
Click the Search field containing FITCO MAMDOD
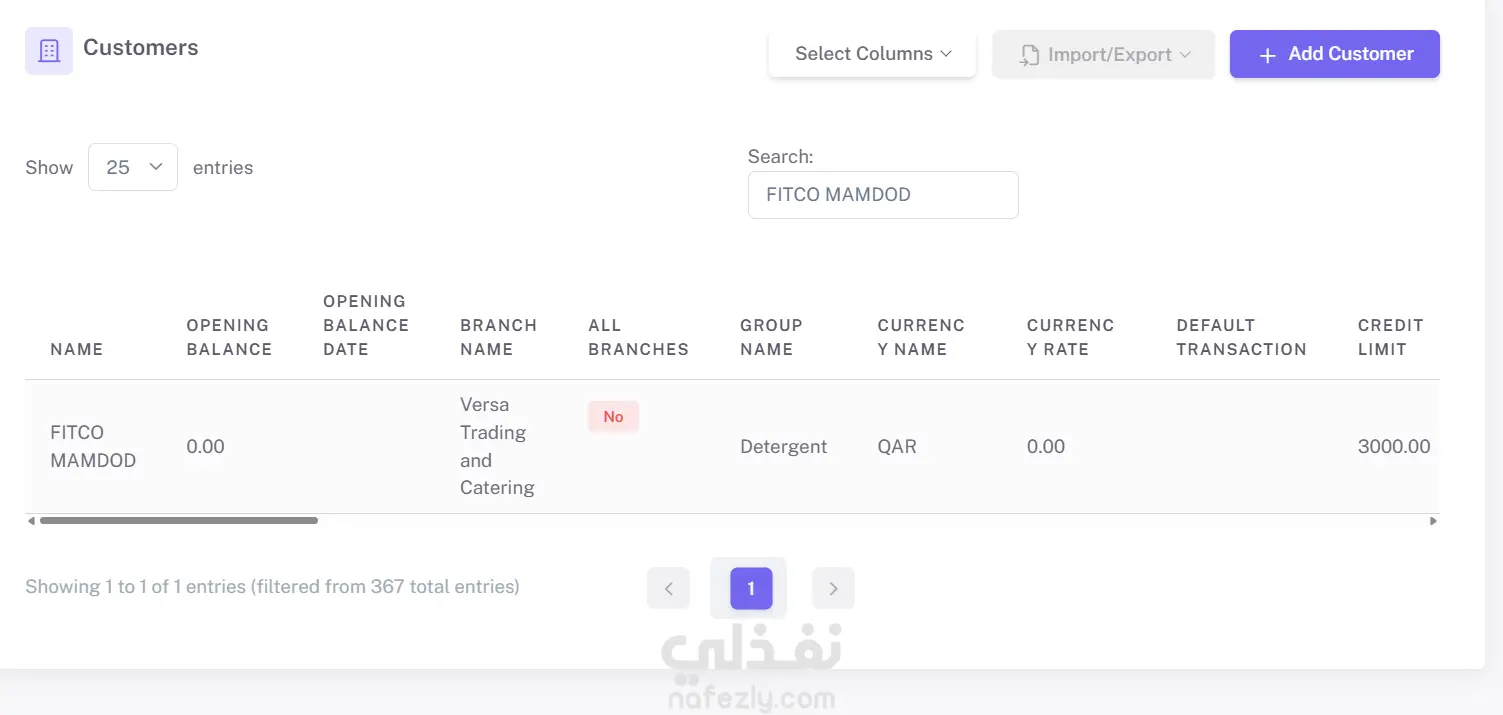[x=883, y=195]
